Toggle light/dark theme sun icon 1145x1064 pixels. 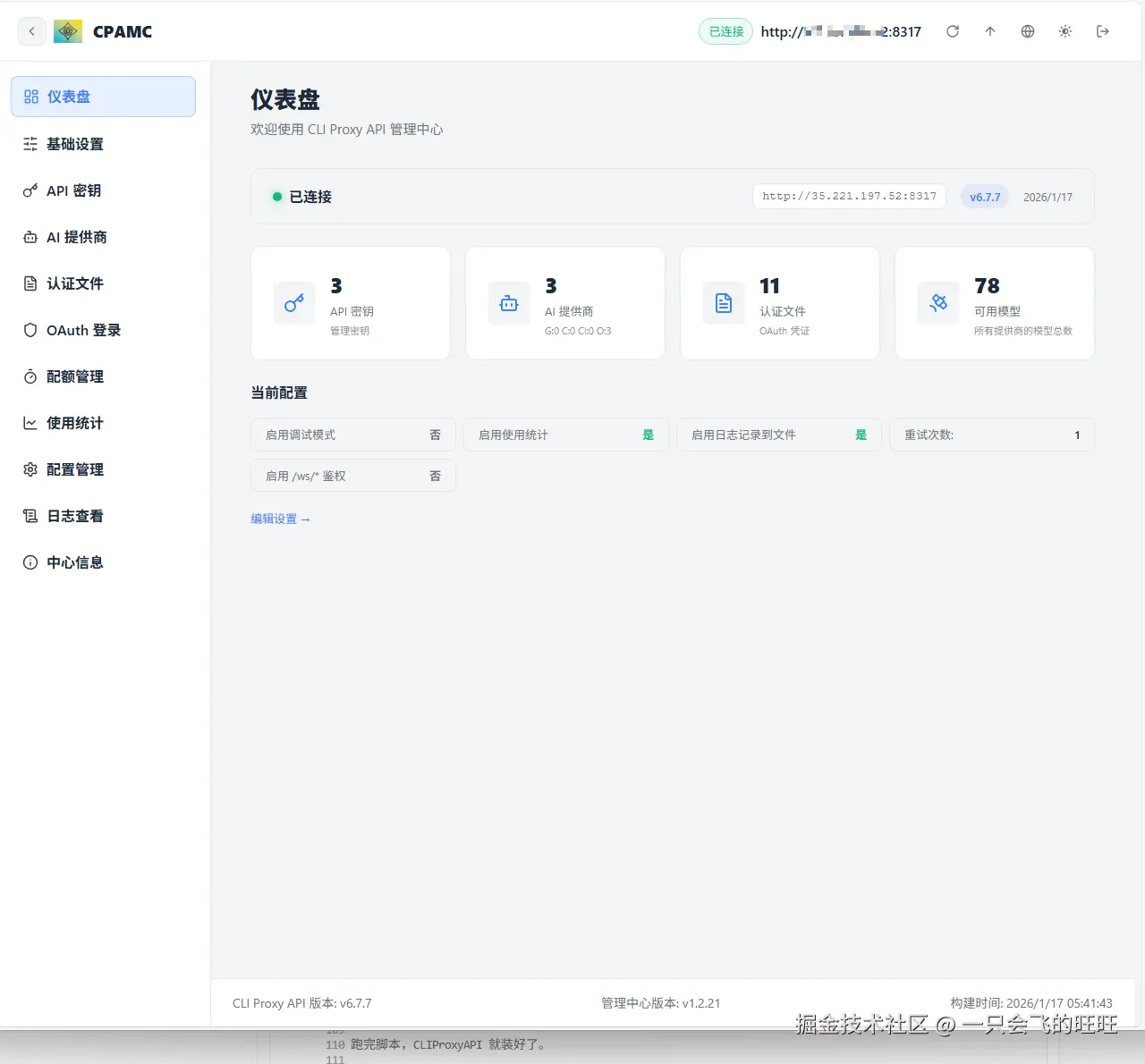coord(1065,31)
